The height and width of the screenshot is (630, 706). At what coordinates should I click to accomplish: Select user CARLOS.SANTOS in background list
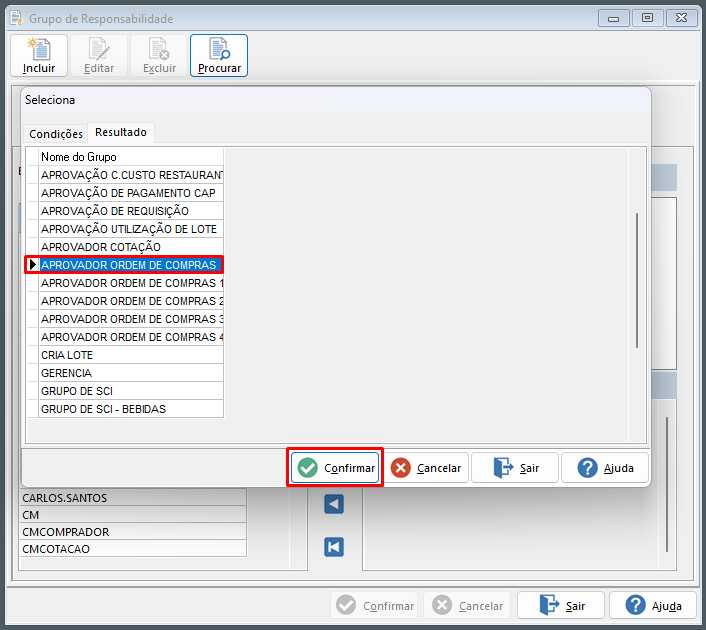pyautogui.click(x=133, y=498)
